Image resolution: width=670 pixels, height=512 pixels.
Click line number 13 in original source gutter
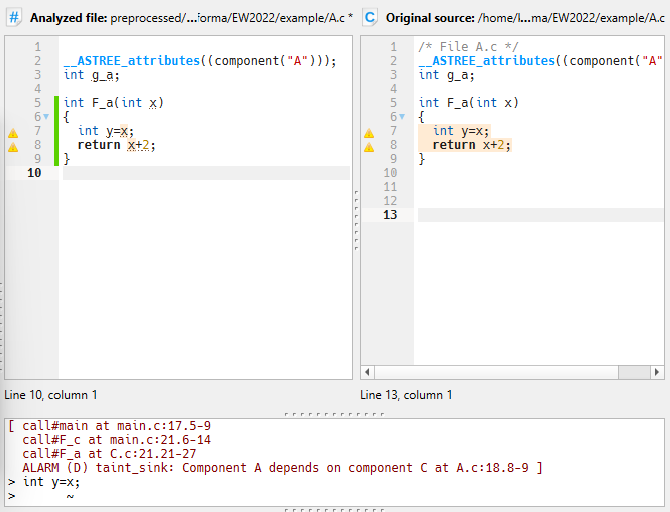pos(390,215)
